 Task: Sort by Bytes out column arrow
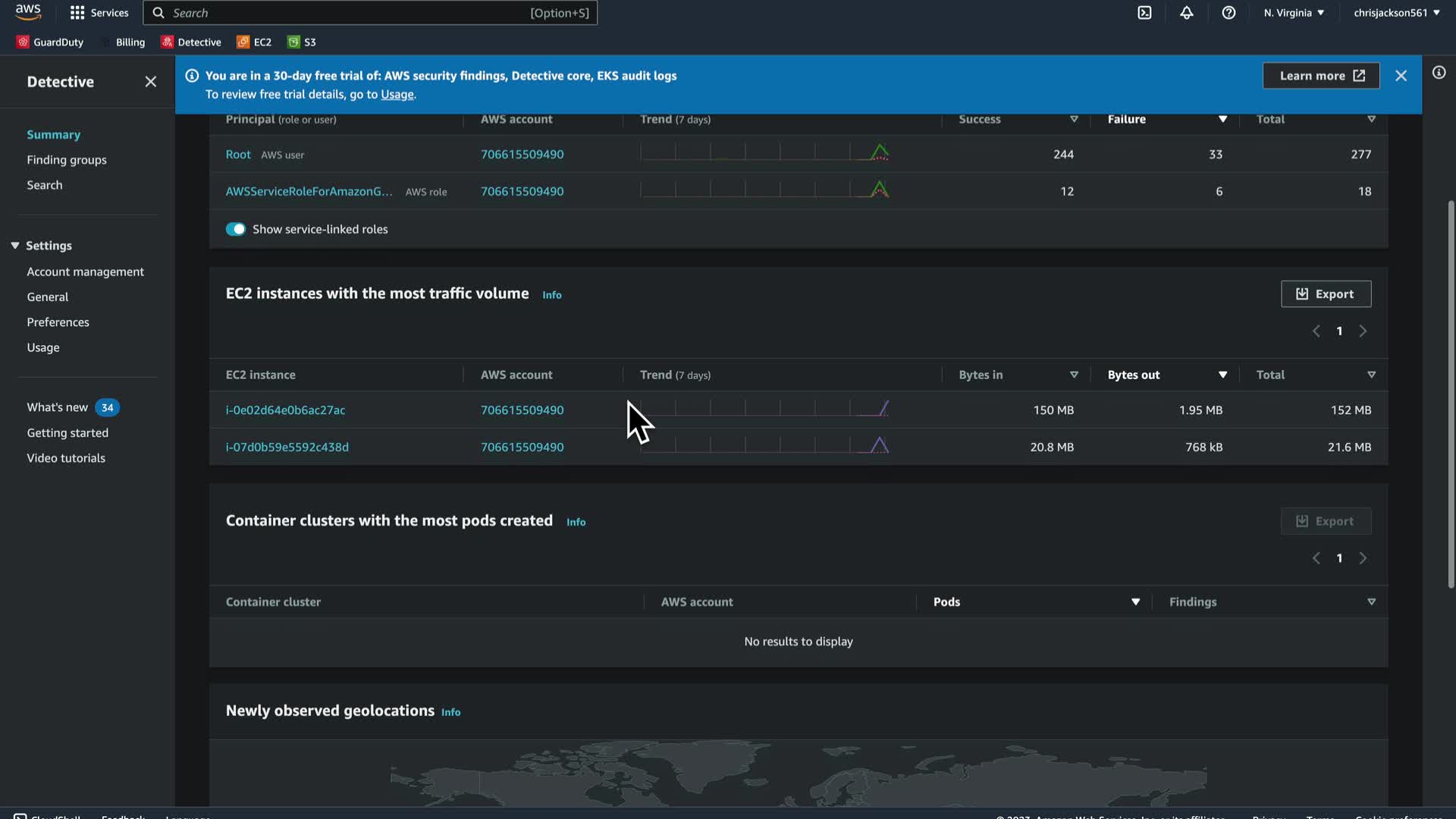[x=1222, y=375]
